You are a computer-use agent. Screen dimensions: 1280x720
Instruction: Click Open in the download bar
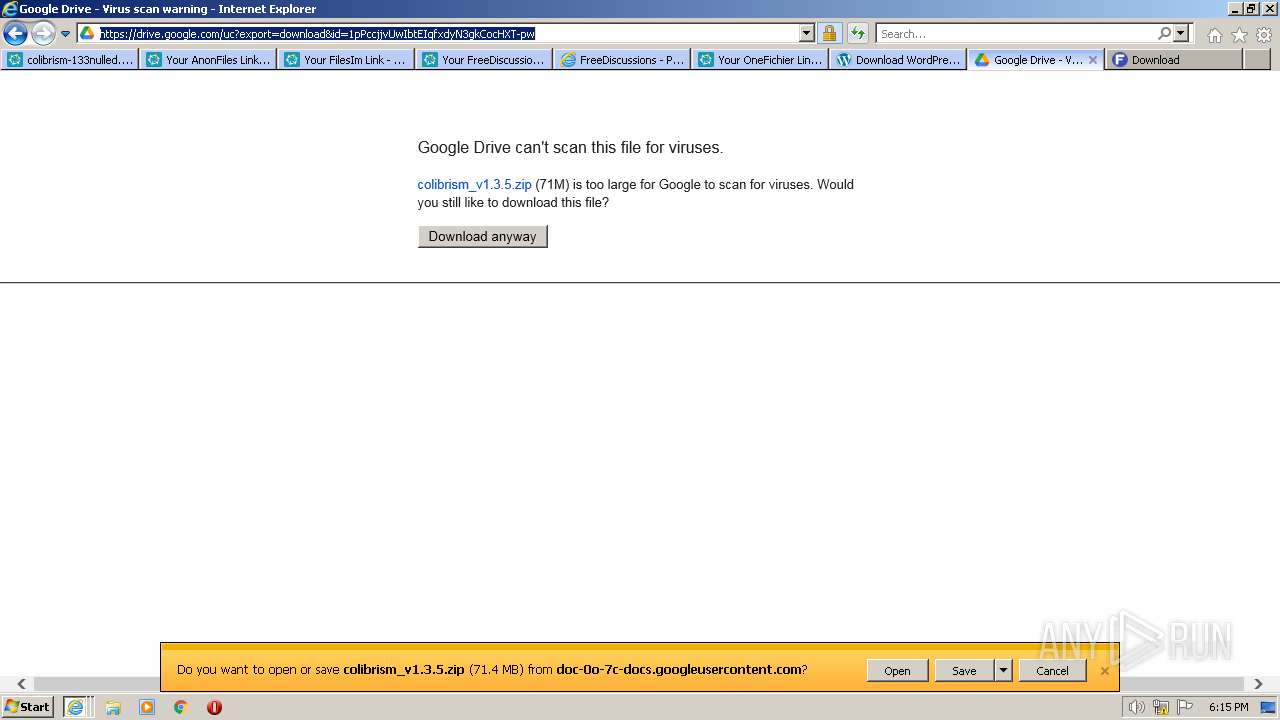[897, 670]
